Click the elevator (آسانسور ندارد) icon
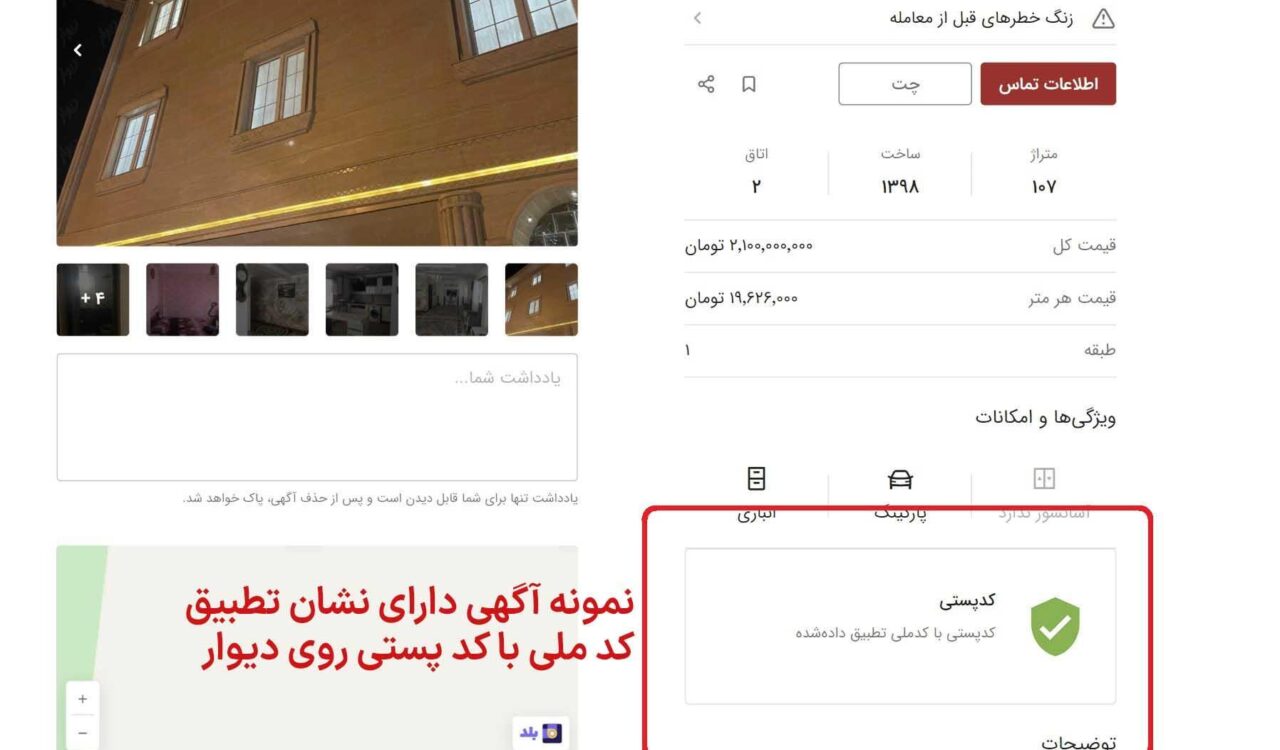 click(1044, 479)
